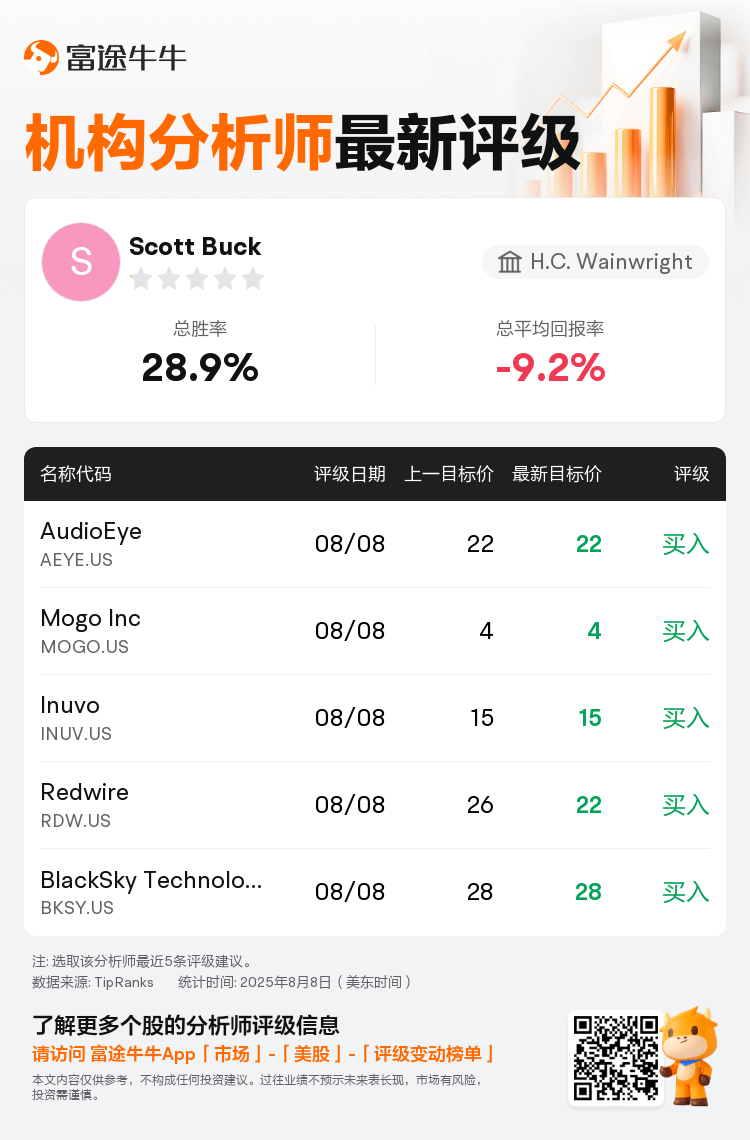Click the 最新目标价 column header
The height and width of the screenshot is (1140, 750).
pos(557,474)
